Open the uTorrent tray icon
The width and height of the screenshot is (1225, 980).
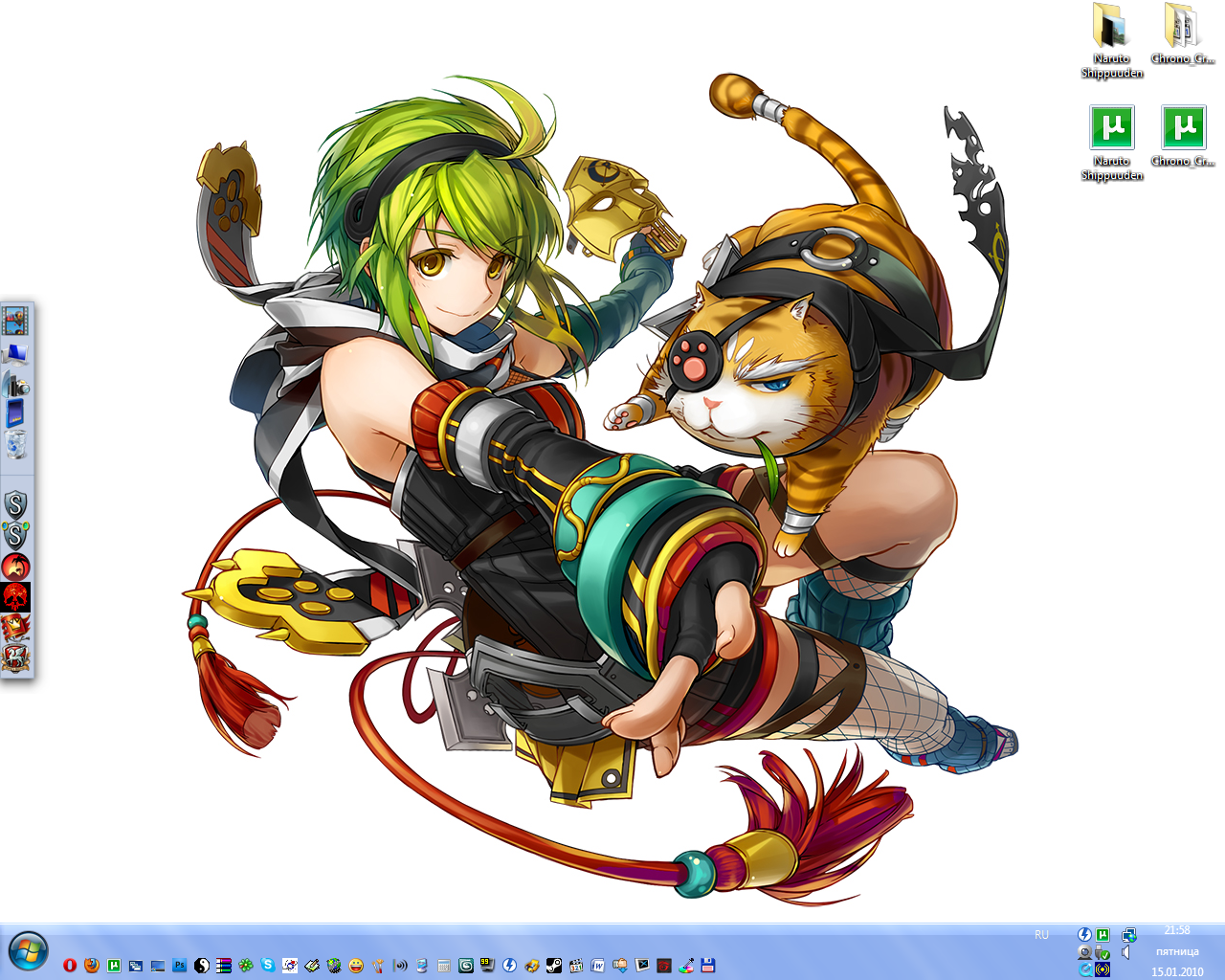click(1102, 934)
